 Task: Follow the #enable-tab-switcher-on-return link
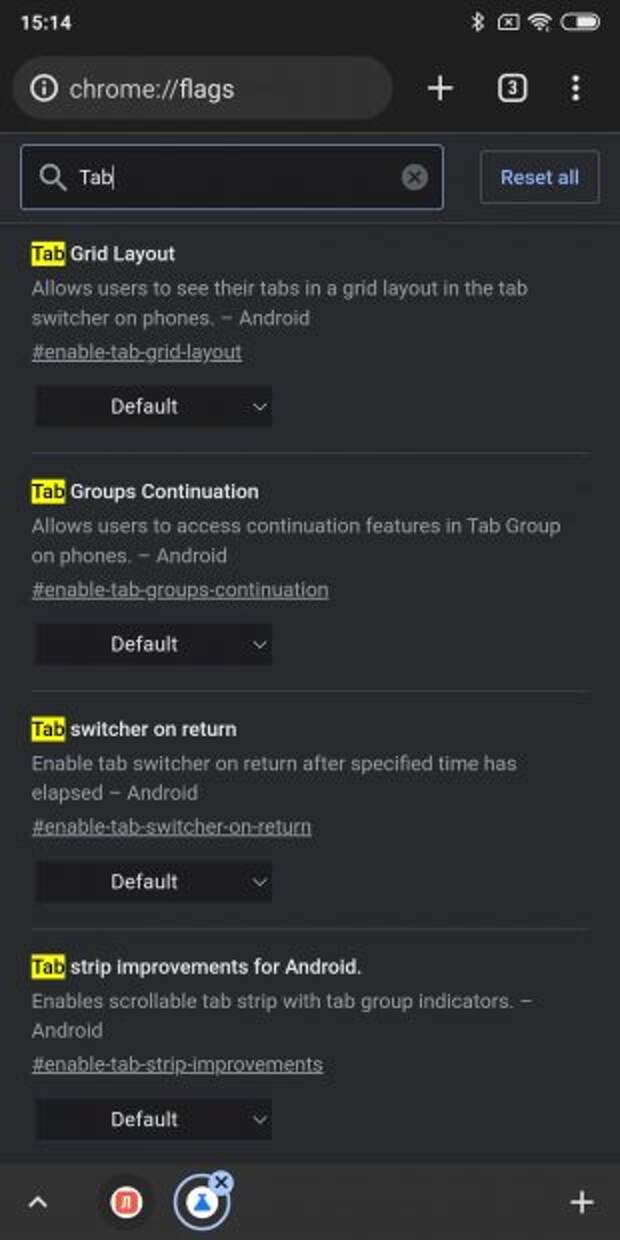(x=171, y=827)
